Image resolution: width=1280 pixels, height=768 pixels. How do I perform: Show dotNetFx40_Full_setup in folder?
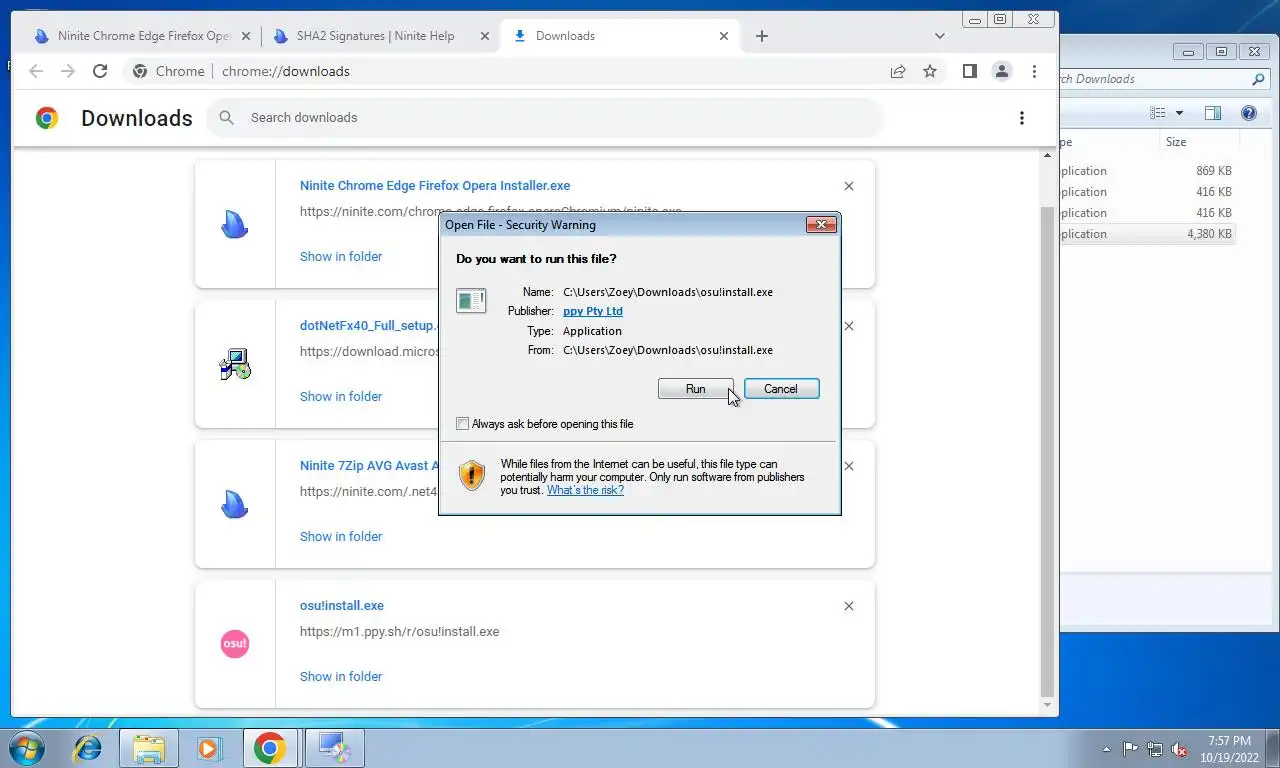341,397
